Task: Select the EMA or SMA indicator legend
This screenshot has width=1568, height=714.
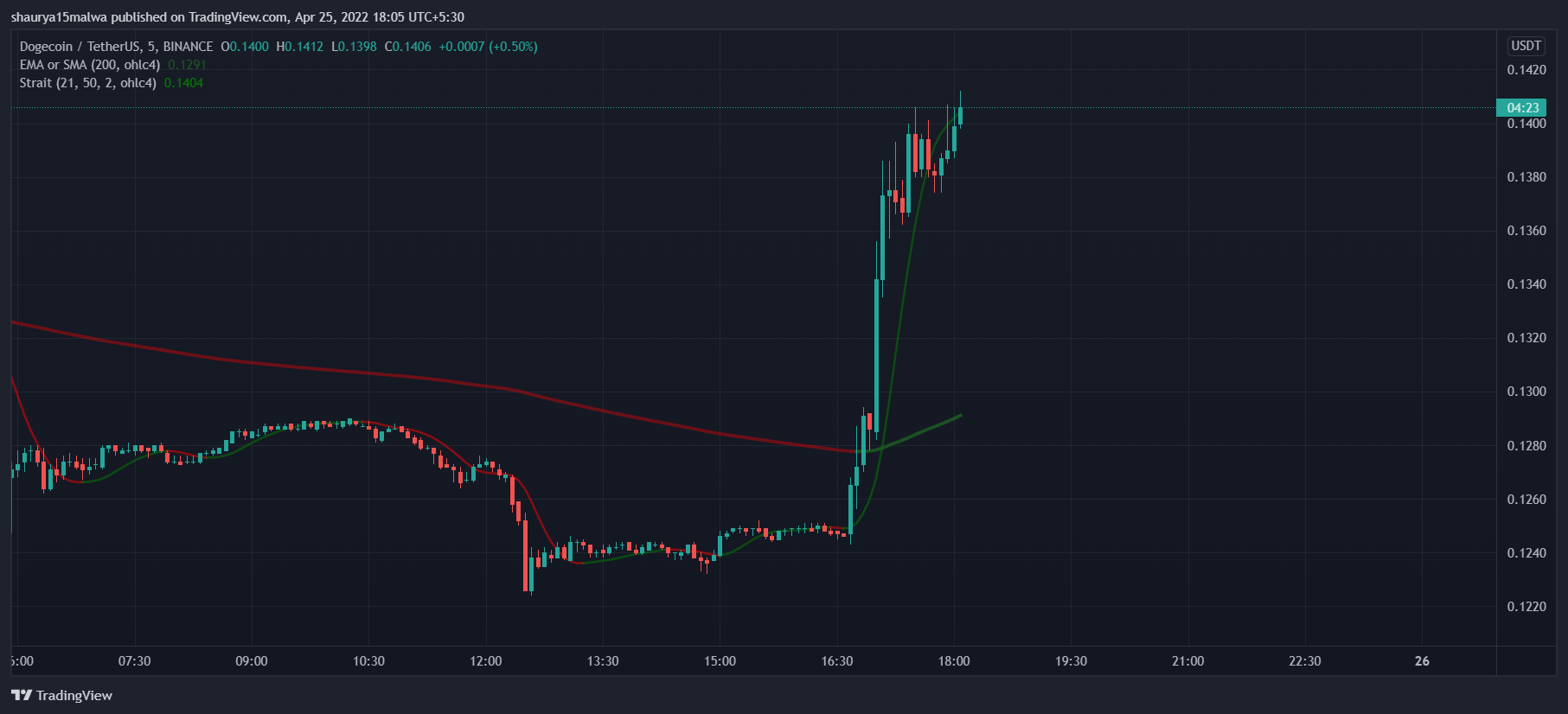Action: tap(90, 65)
